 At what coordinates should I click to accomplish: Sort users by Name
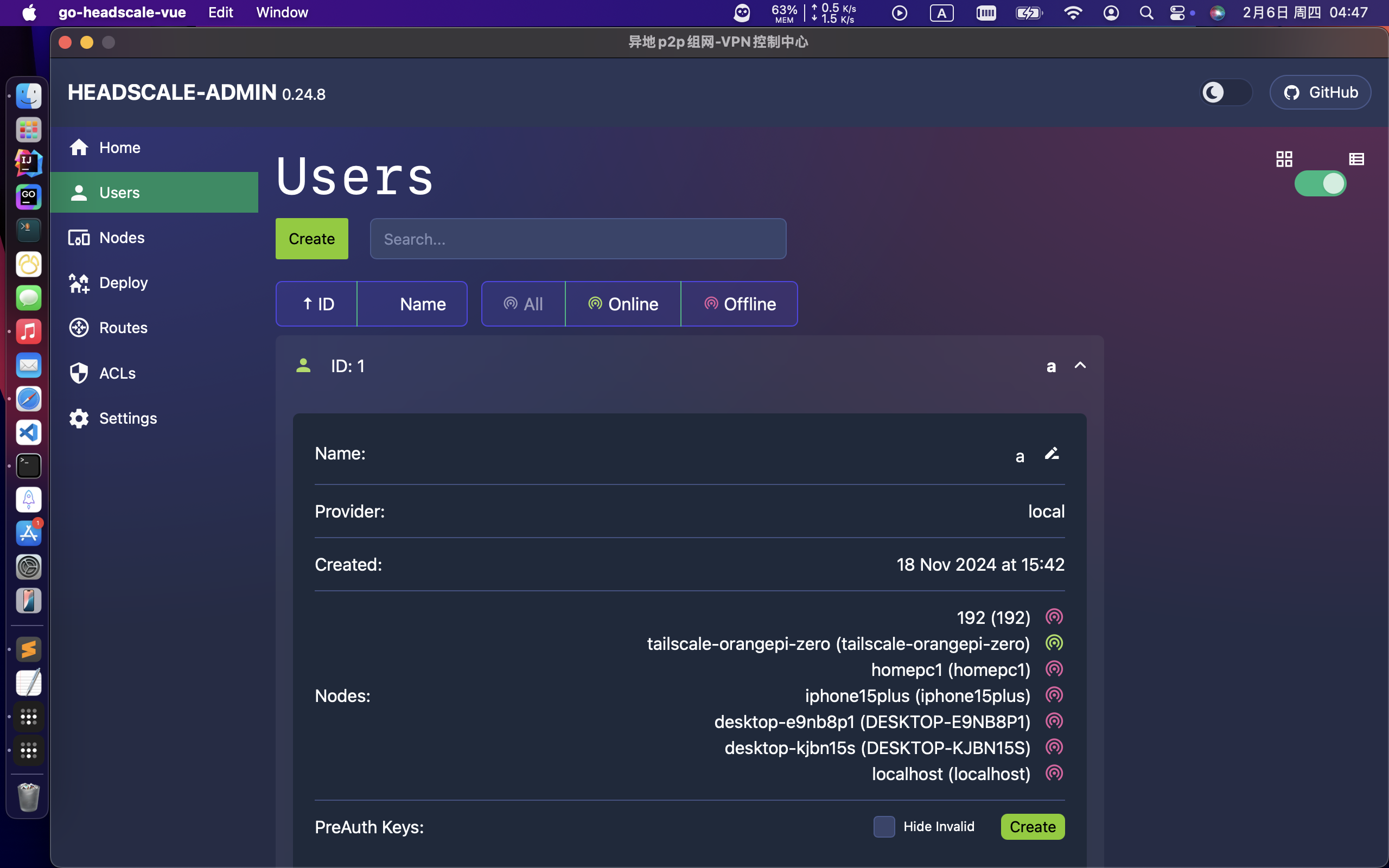coord(412,304)
